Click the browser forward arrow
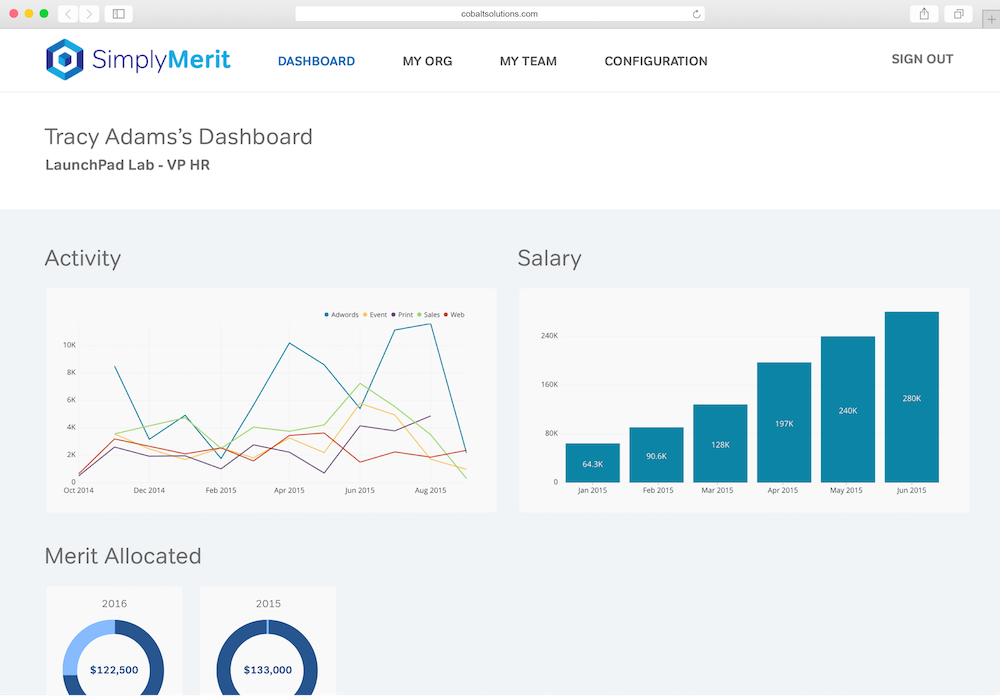Viewport: 1000px width, 696px height. click(x=89, y=14)
